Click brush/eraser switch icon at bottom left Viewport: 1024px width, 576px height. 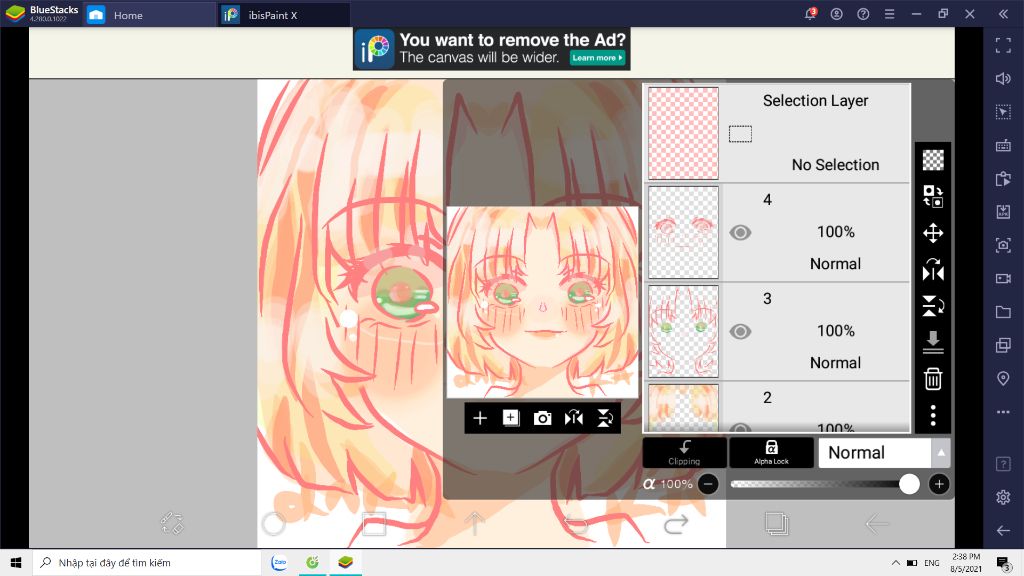click(x=172, y=523)
